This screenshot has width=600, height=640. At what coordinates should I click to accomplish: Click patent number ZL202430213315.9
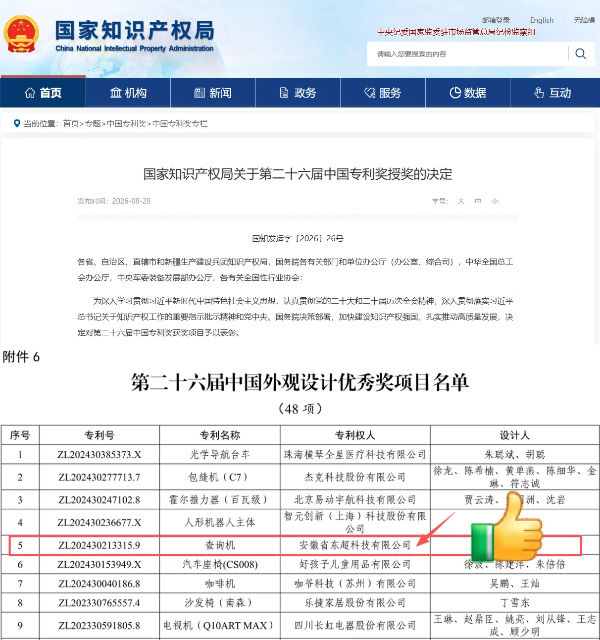99,545
